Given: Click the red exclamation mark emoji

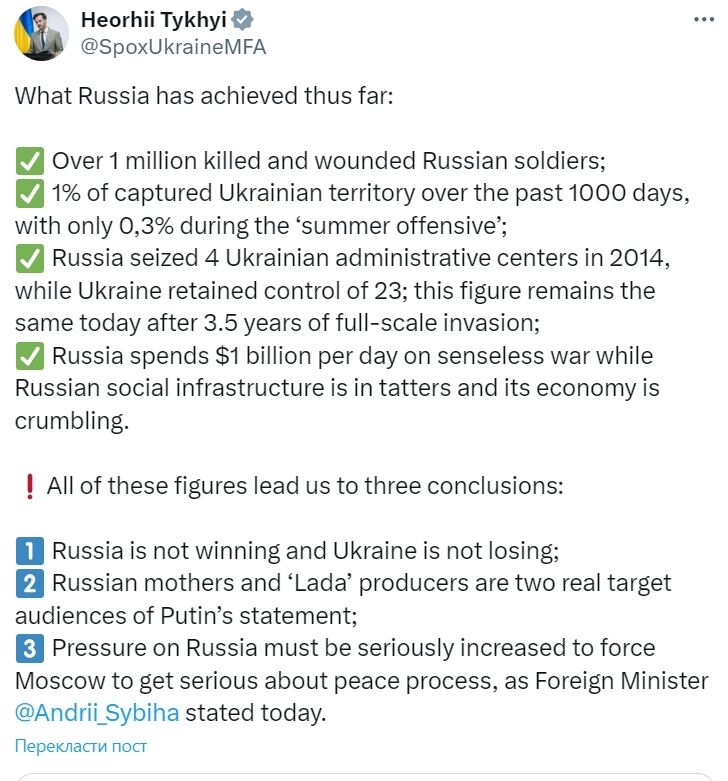Looking at the screenshot, I should [29, 486].
